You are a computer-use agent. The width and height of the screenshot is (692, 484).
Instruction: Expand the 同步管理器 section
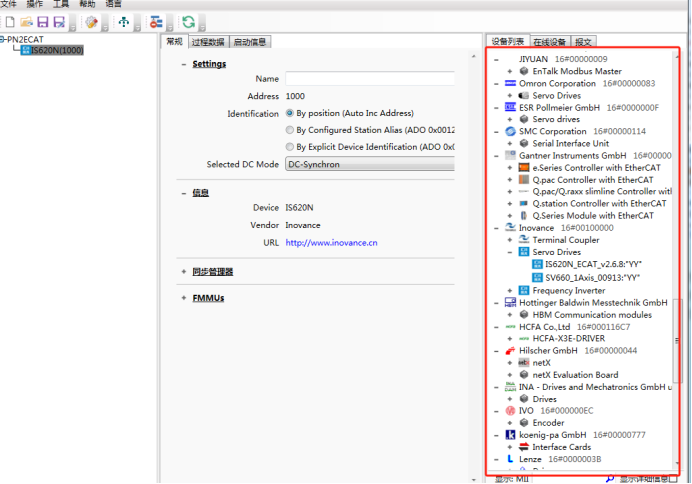click(184, 271)
